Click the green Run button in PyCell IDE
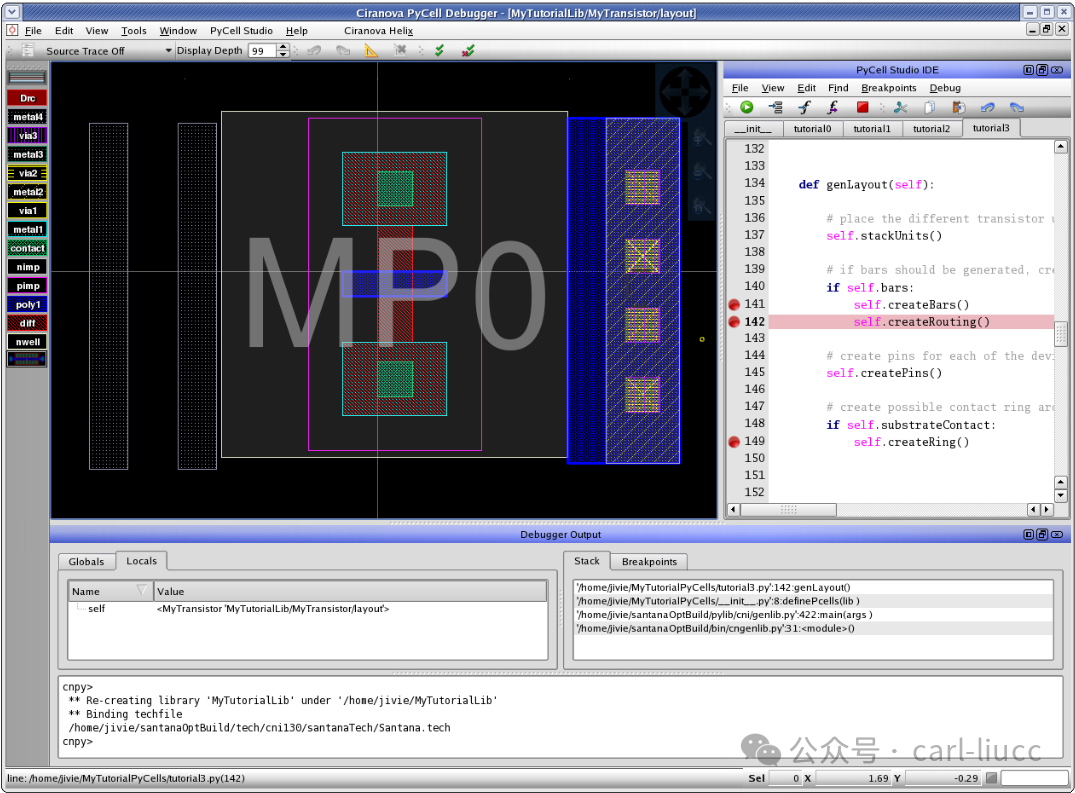The width and height of the screenshot is (1075, 793). click(x=747, y=107)
